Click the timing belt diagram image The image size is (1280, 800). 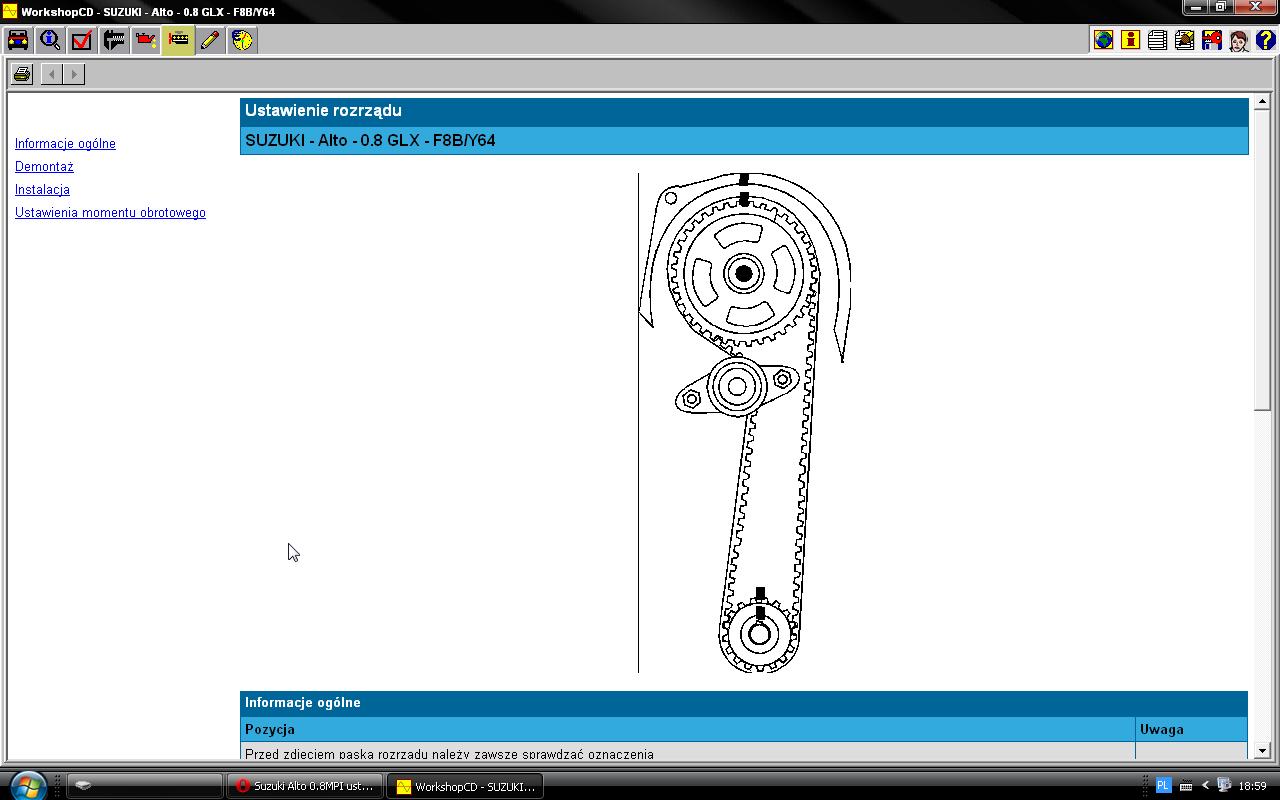coord(744,422)
